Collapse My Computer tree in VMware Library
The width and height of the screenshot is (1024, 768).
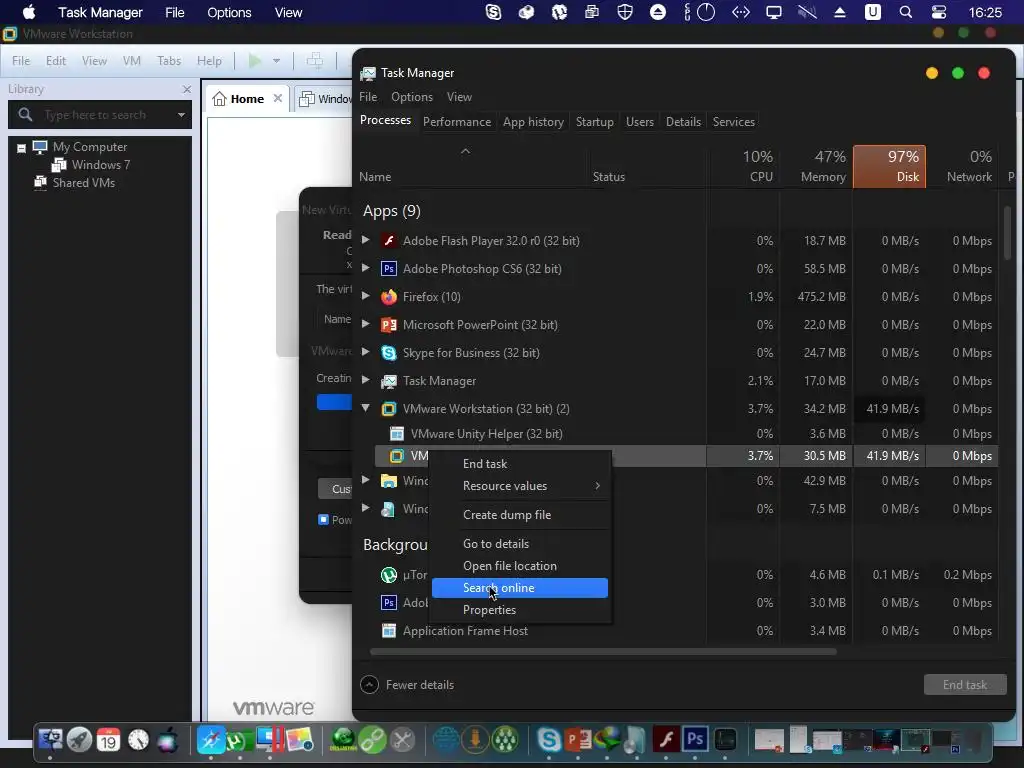pyautogui.click(x=21, y=148)
